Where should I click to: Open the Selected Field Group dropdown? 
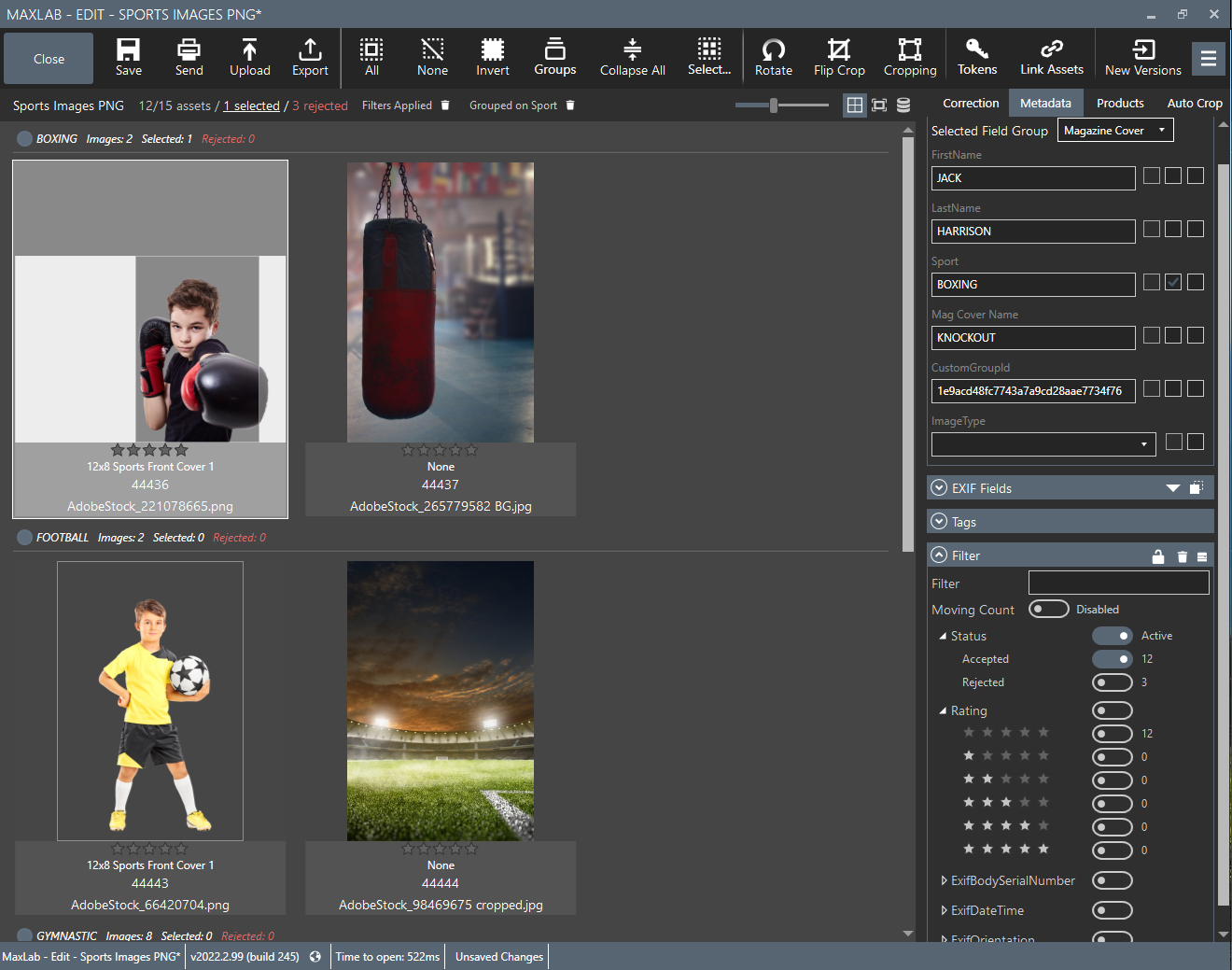[1114, 130]
